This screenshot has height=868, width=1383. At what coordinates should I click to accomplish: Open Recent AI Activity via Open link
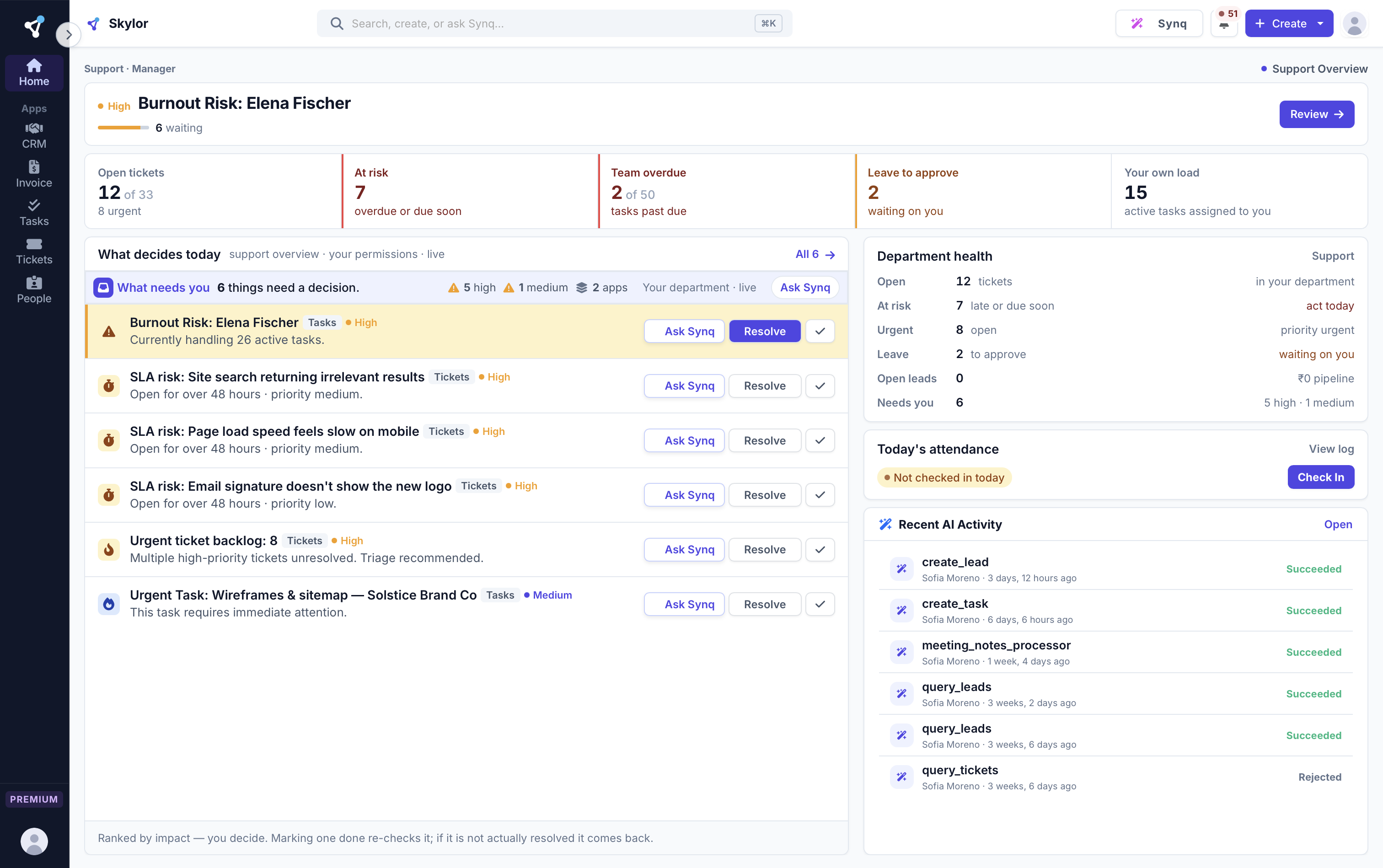tap(1338, 524)
